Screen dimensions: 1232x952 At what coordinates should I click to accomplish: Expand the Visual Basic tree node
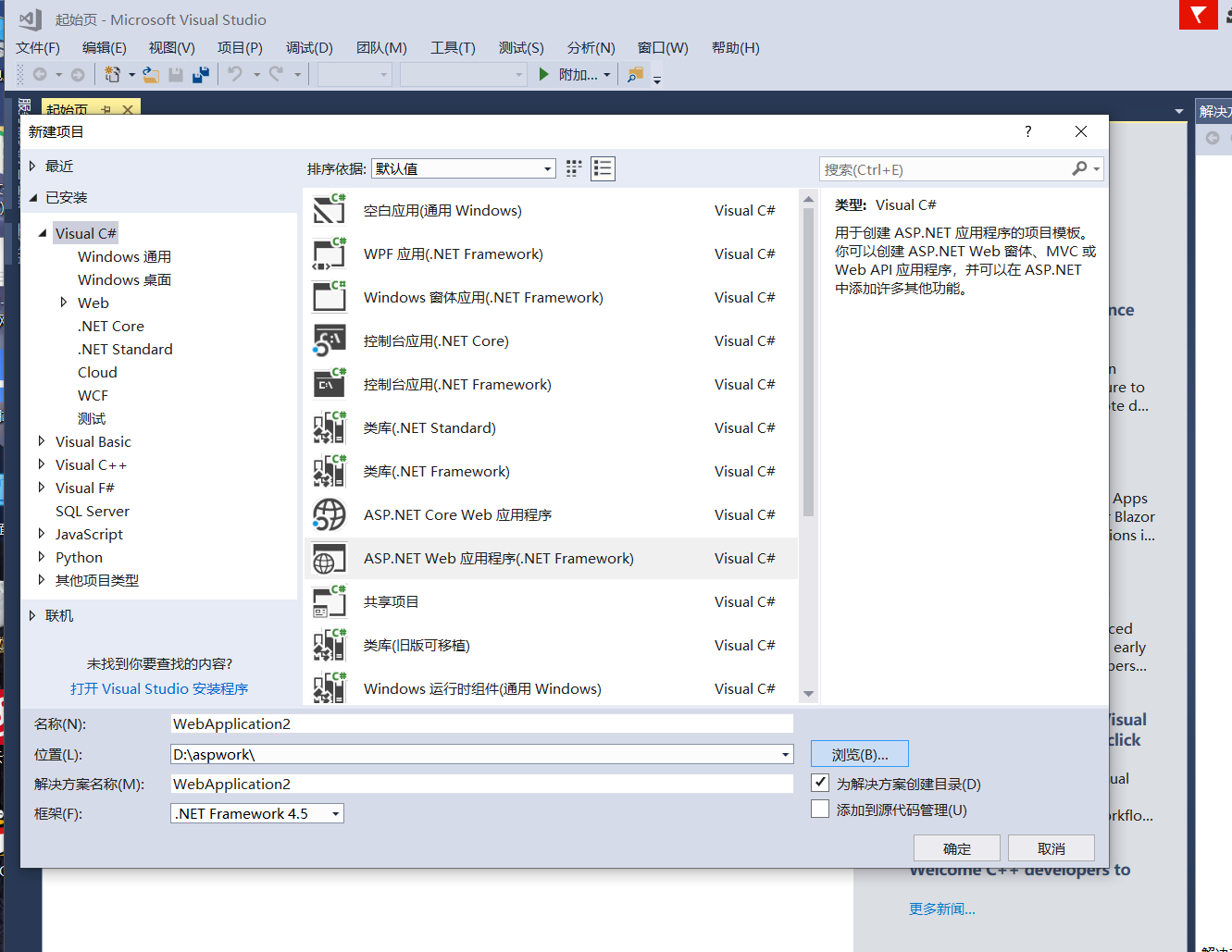pyautogui.click(x=42, y=441)
